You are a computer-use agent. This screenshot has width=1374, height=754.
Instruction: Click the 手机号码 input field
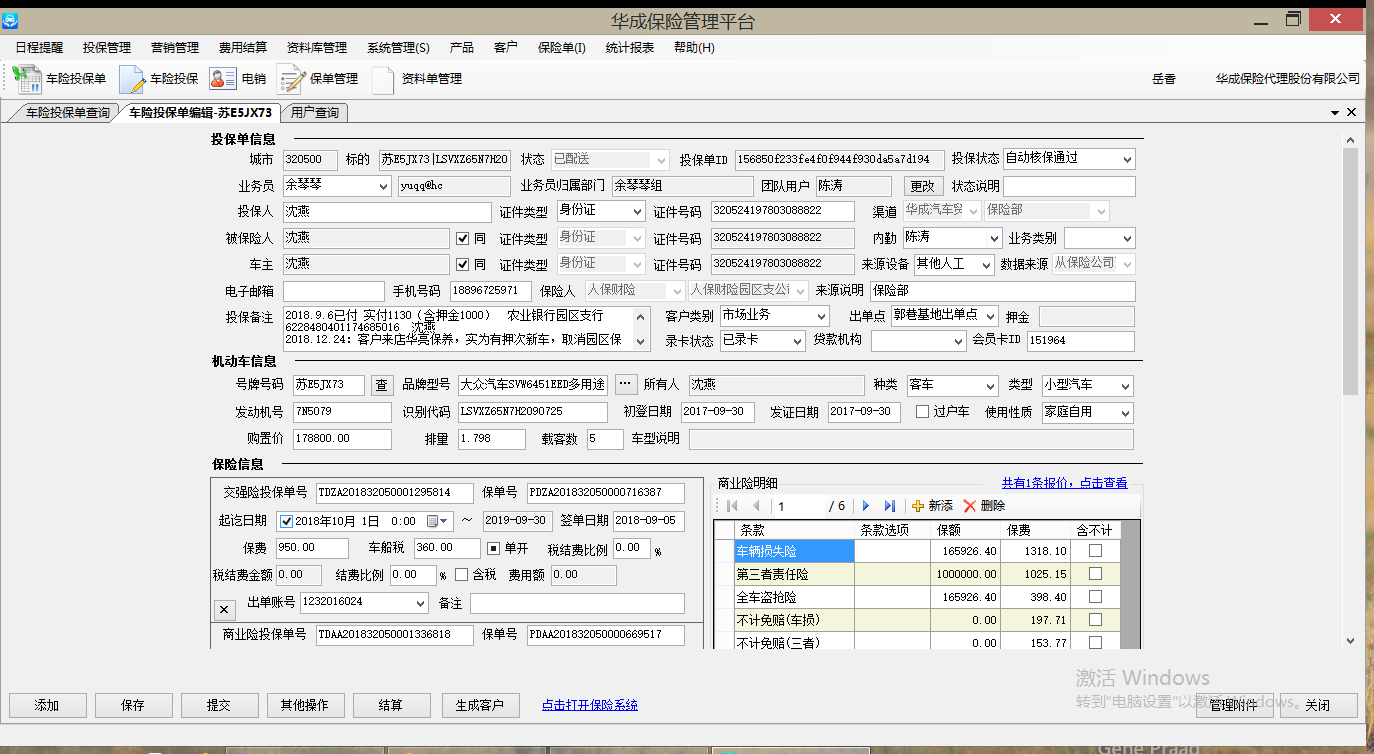[490, 291]
